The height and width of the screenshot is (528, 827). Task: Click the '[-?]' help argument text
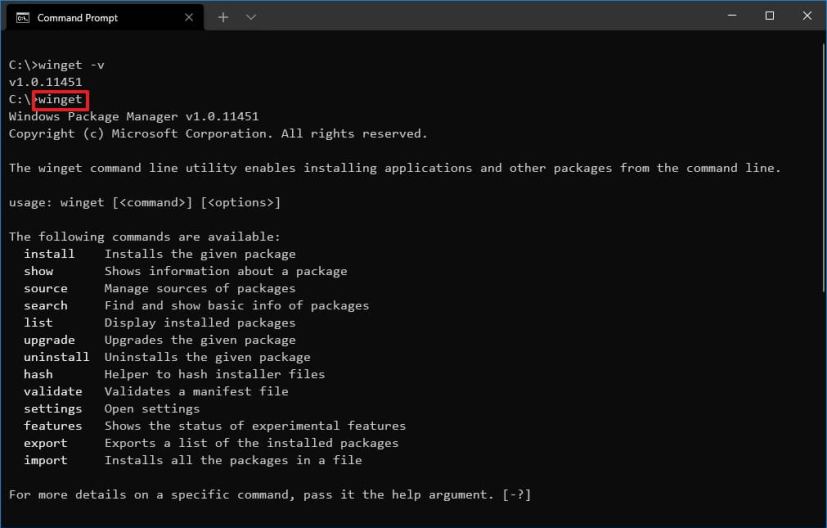tap(517, 495)
